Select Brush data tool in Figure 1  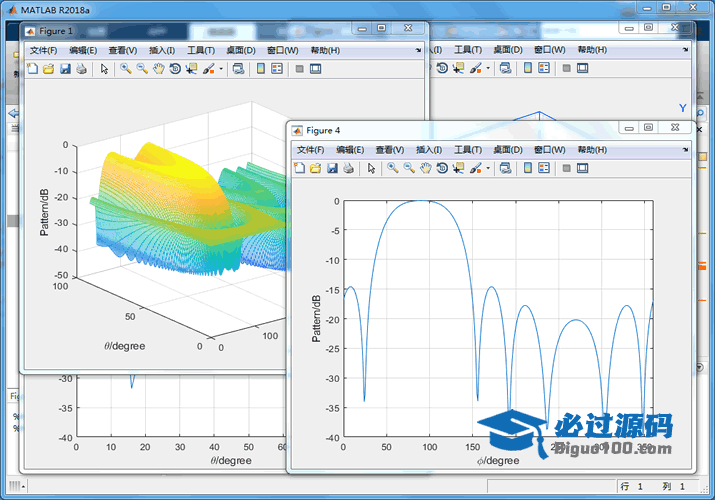tap(208, 69)
